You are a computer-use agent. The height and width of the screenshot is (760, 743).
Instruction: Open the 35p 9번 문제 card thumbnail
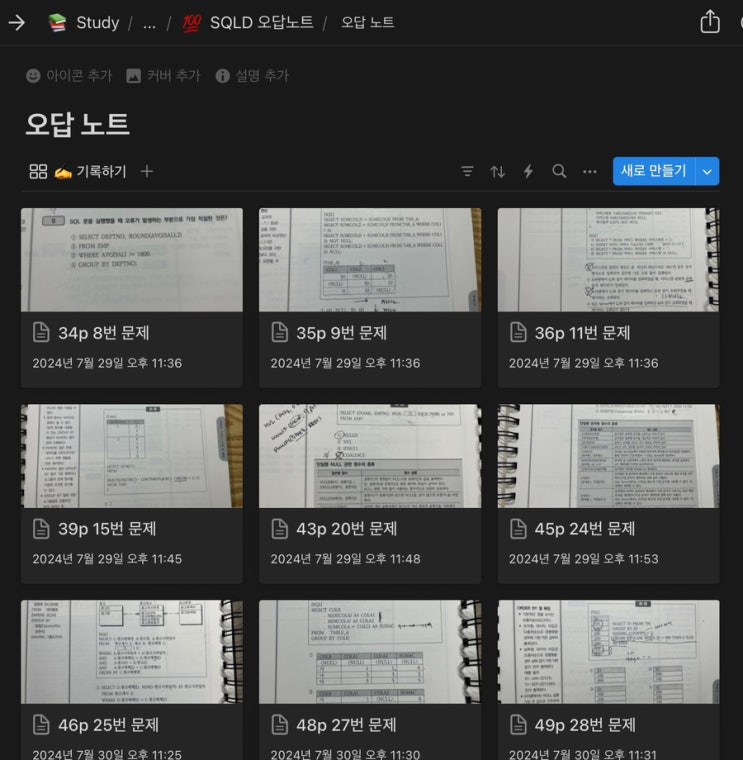[370, 260]
